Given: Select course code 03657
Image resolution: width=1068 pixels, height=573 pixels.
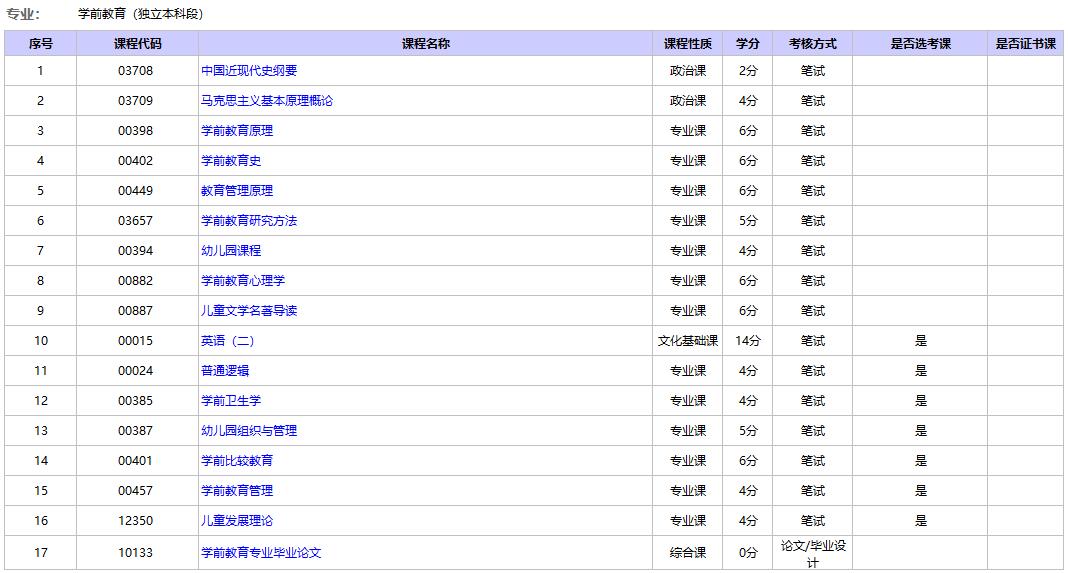Looking at the screenshot, I should 136,221.
